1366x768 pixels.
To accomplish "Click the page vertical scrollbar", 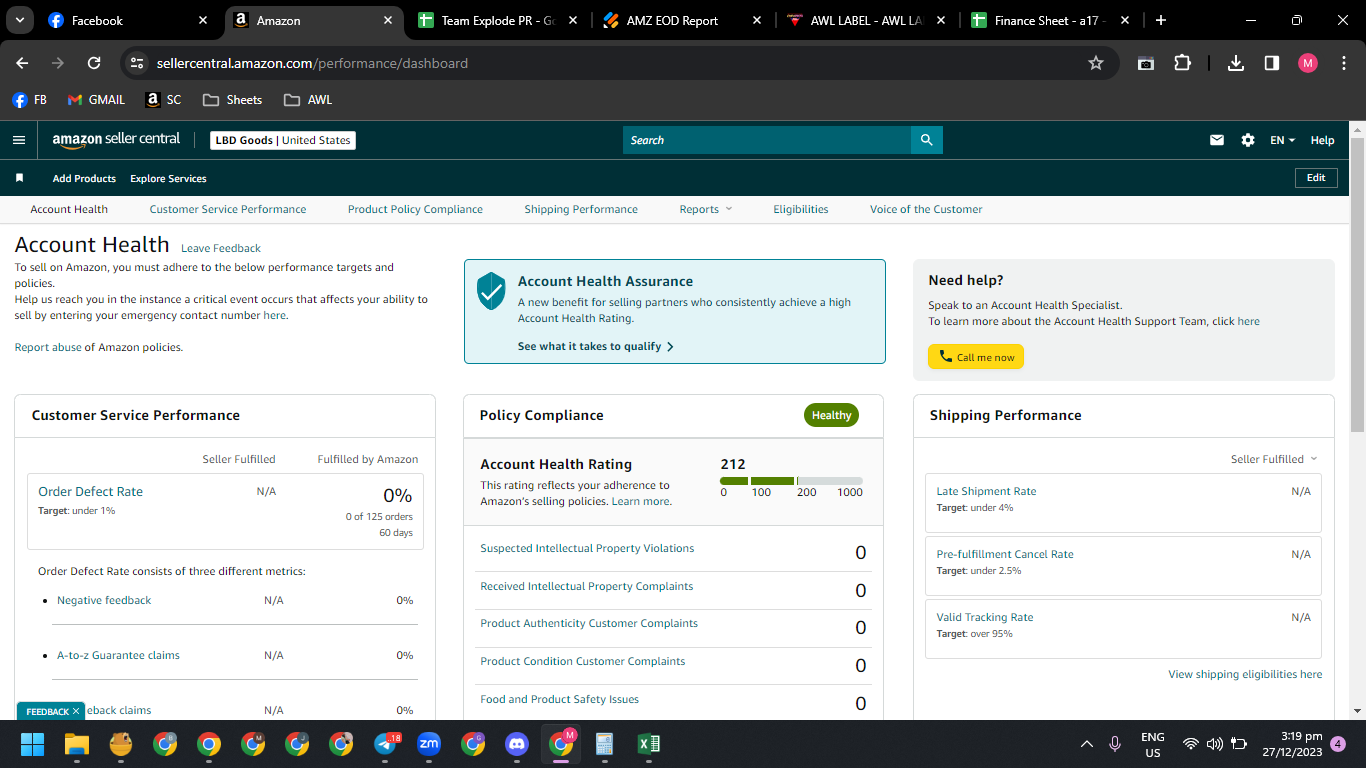I will pyautogui.click(x=1357, y=285).
